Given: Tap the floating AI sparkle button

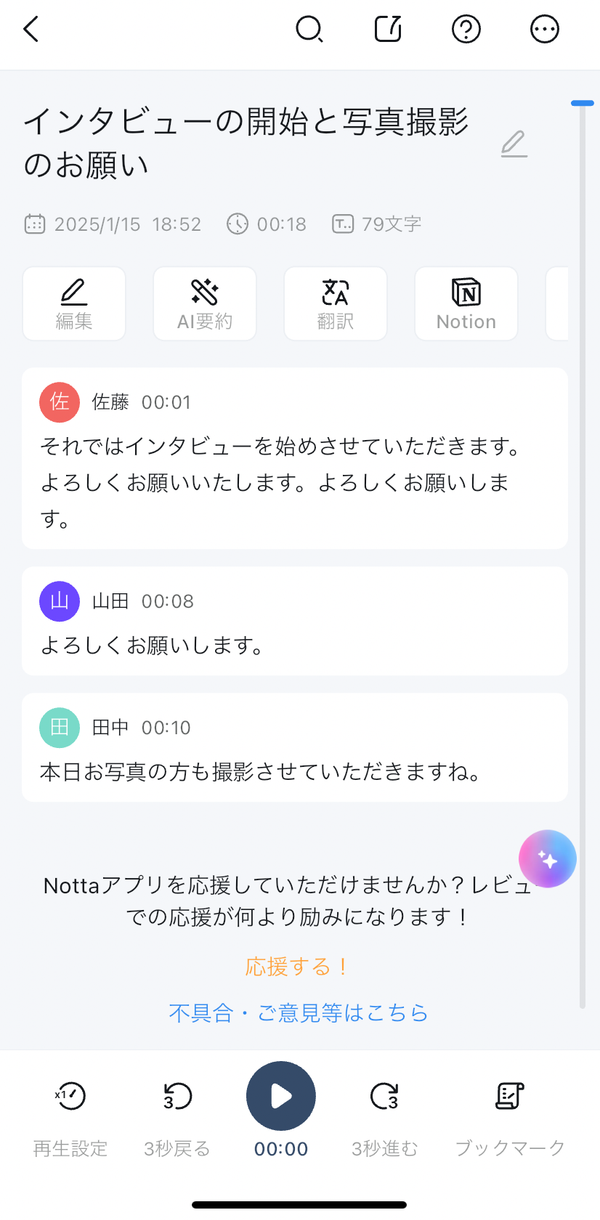Looking at the screenshot, I should tap(547, 859).
